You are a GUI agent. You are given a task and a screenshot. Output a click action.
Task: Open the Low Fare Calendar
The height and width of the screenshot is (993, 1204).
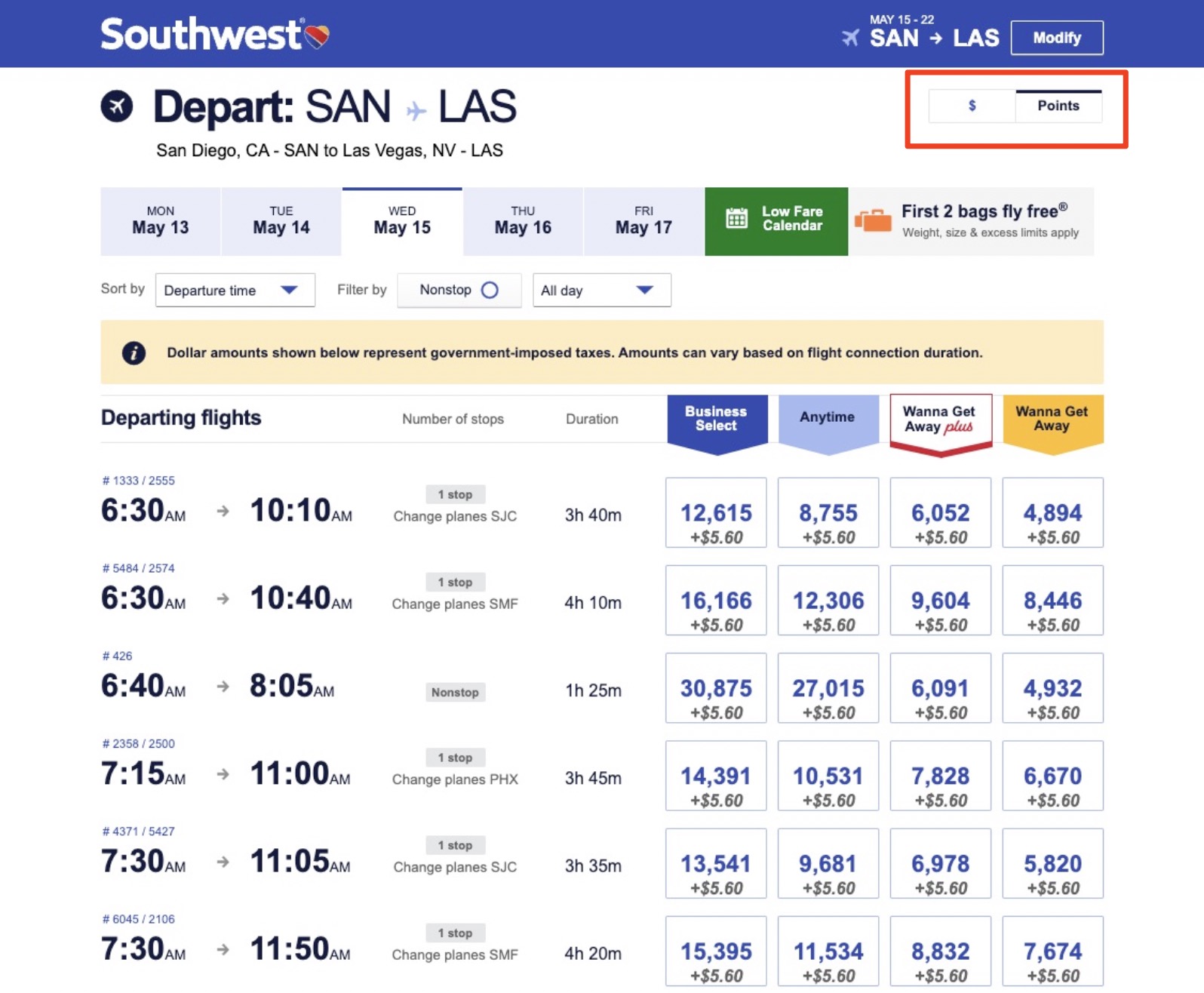pyautogui.click(x=776, y=220)
